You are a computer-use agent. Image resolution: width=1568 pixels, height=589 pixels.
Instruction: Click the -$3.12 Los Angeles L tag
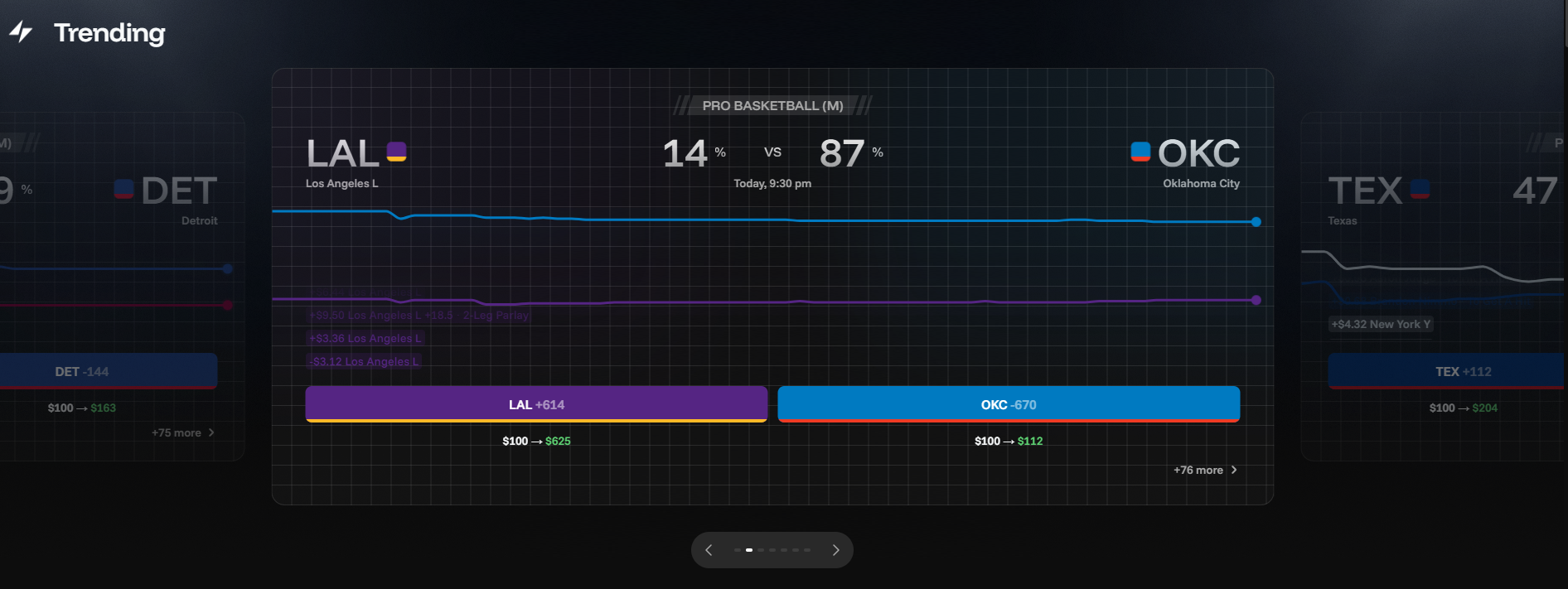click(x=365, y=361)
